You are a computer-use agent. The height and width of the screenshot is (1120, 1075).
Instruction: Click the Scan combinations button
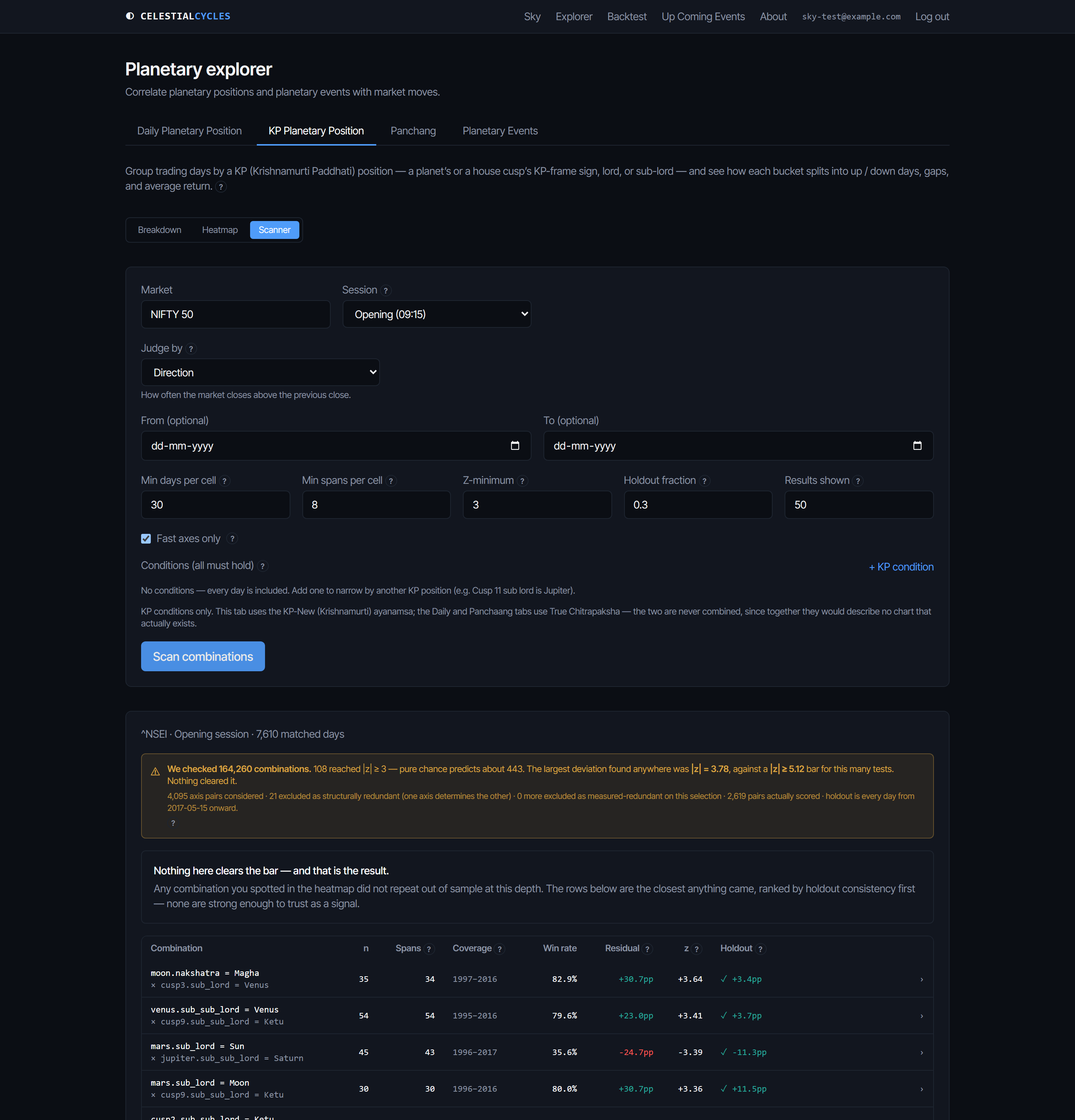[x=203, y=657]
